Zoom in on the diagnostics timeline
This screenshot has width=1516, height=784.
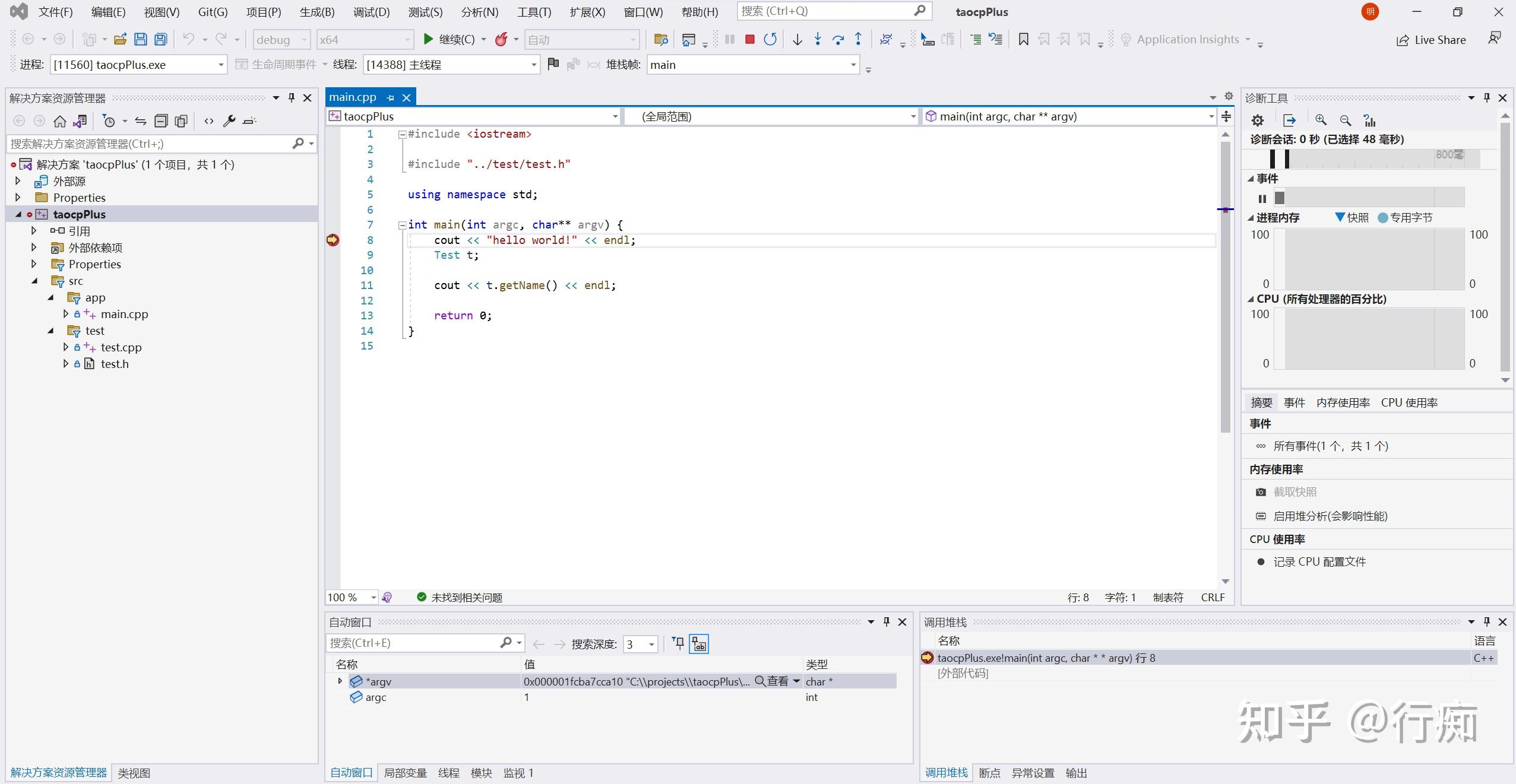point(1321,120)
